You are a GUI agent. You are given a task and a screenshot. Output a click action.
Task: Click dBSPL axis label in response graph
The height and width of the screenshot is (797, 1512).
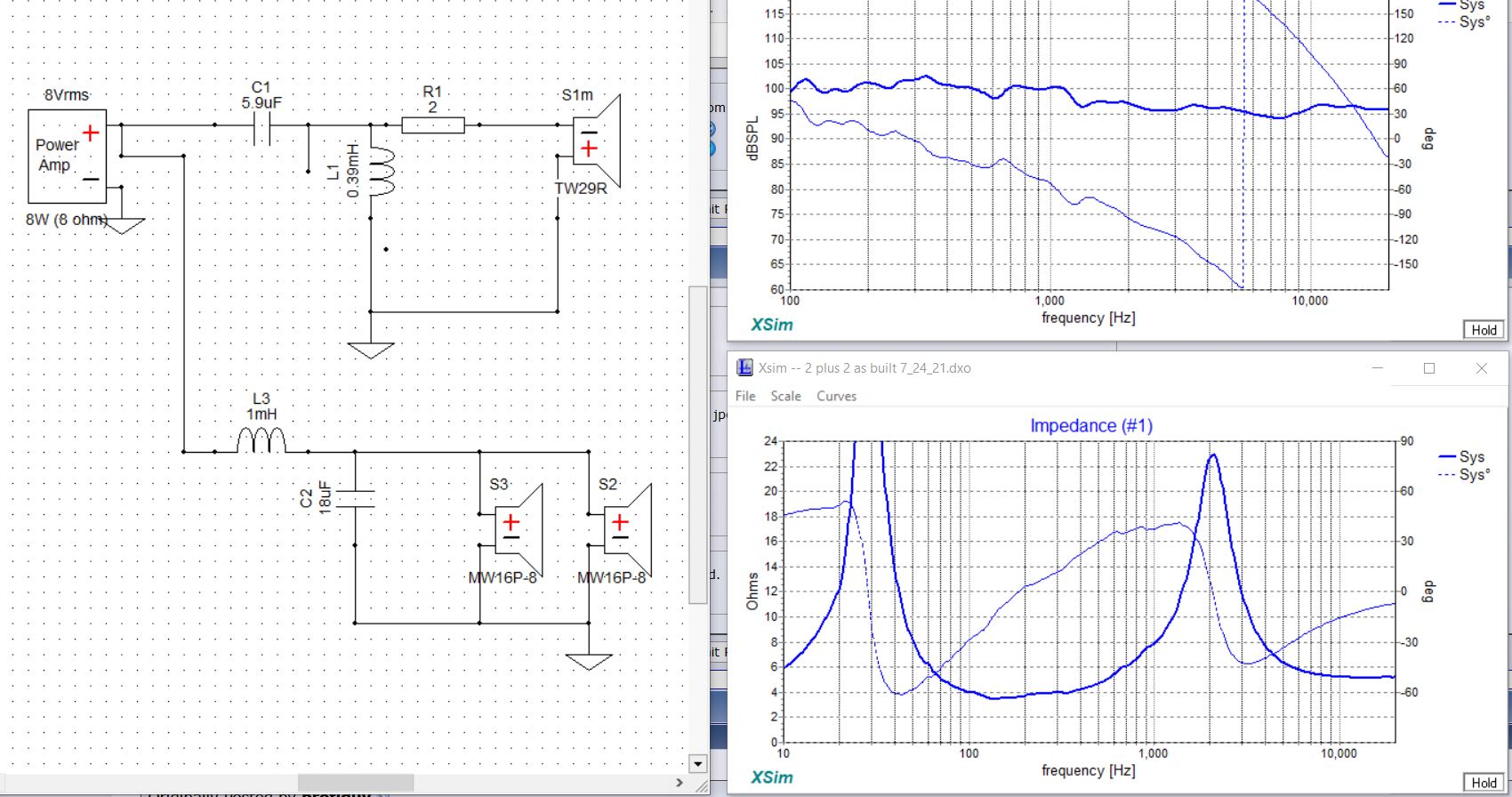click(x=753, y=138)
